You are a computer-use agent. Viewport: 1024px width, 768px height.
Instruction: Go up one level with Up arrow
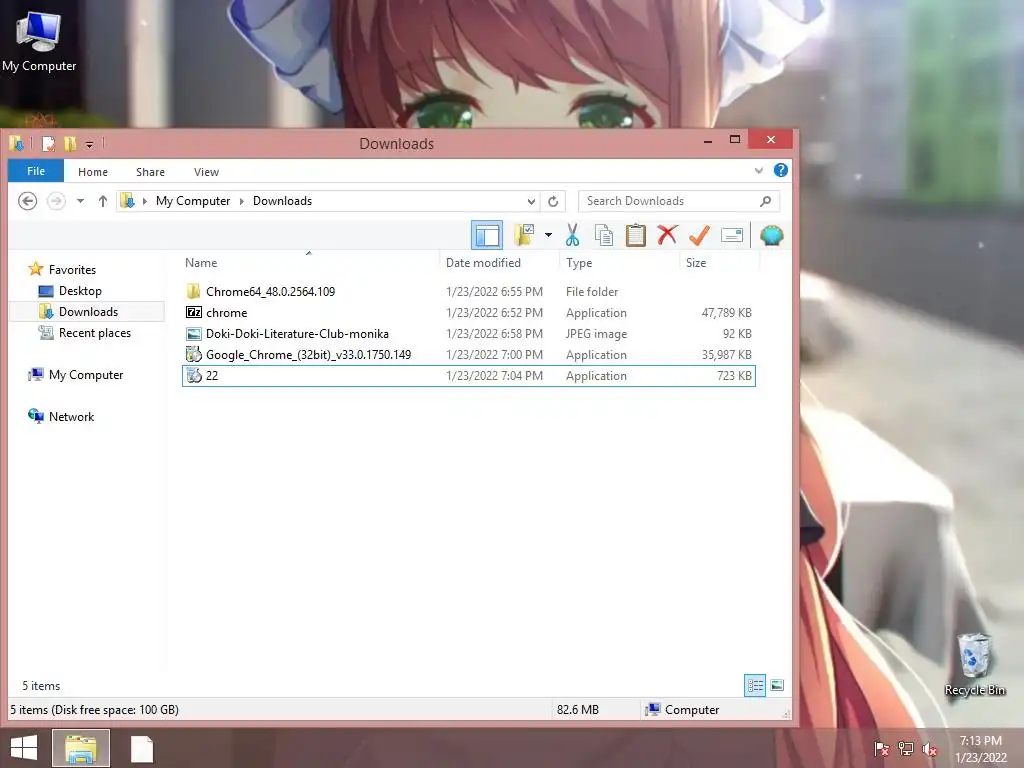click(x=103, y=201)
